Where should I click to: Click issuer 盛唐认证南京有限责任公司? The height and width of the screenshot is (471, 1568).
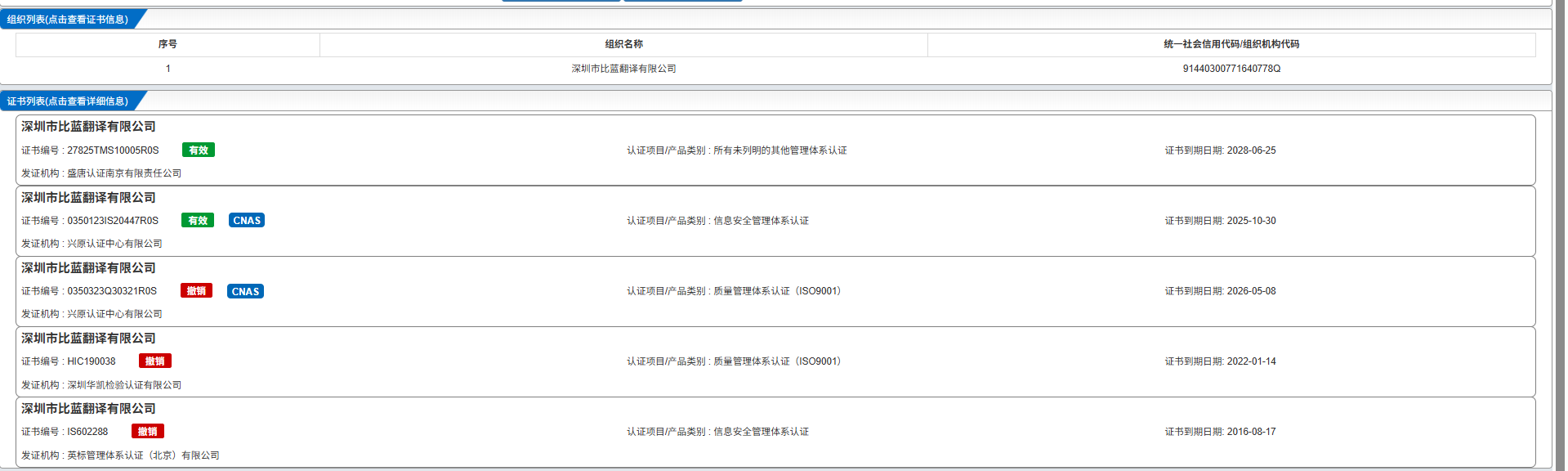(x=124, y=173)
